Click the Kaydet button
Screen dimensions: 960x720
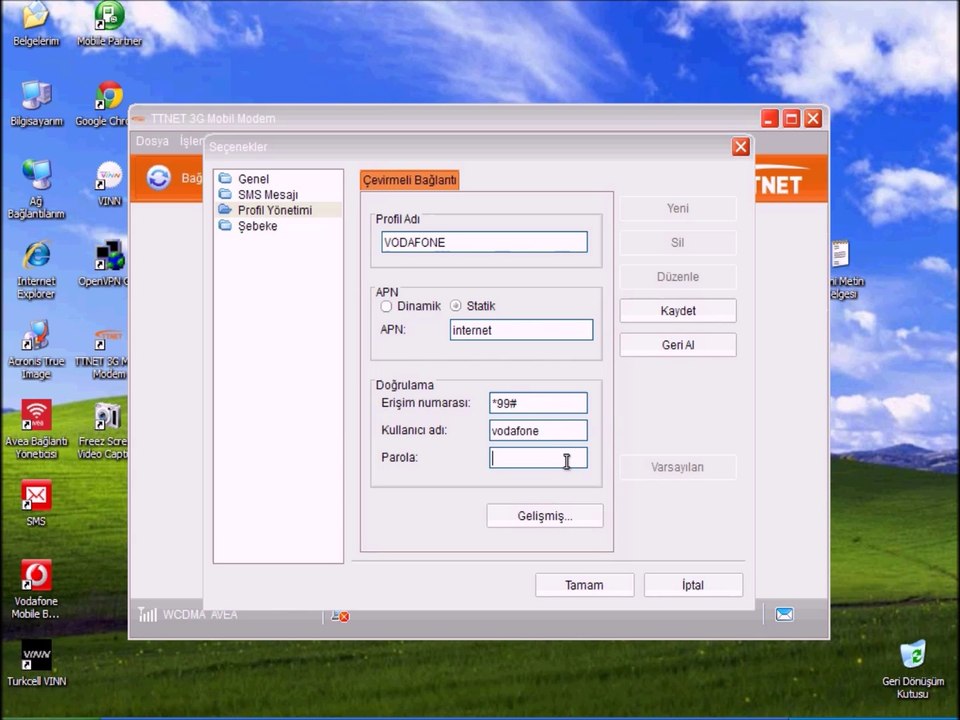tap(678, 311)
